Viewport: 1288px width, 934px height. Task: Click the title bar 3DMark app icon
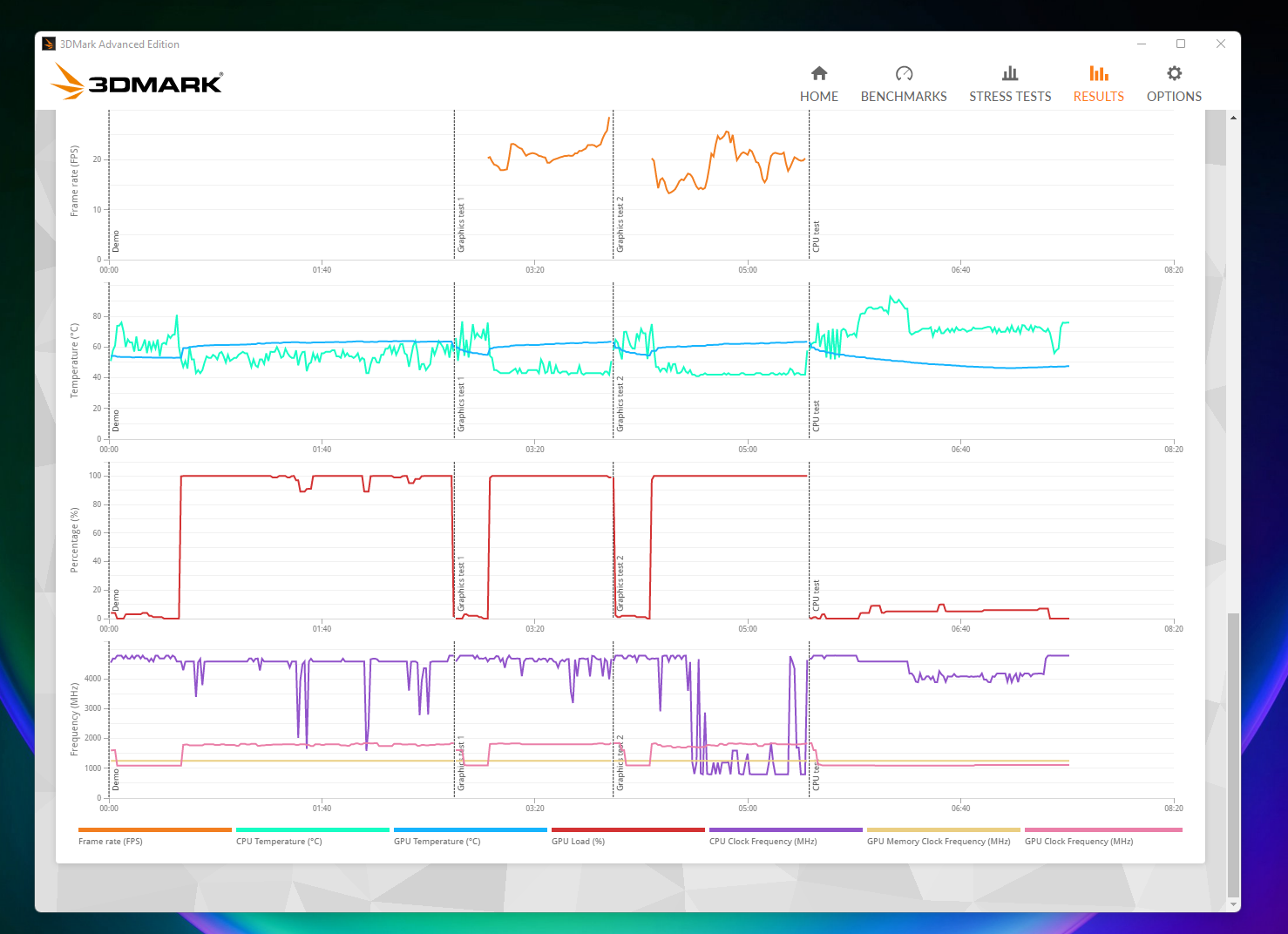click(49, 44)
